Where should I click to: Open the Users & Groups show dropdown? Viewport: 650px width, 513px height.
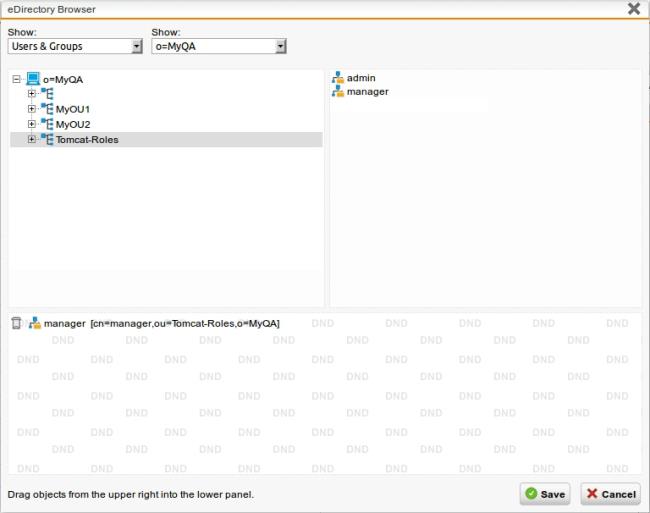point(136,47)
